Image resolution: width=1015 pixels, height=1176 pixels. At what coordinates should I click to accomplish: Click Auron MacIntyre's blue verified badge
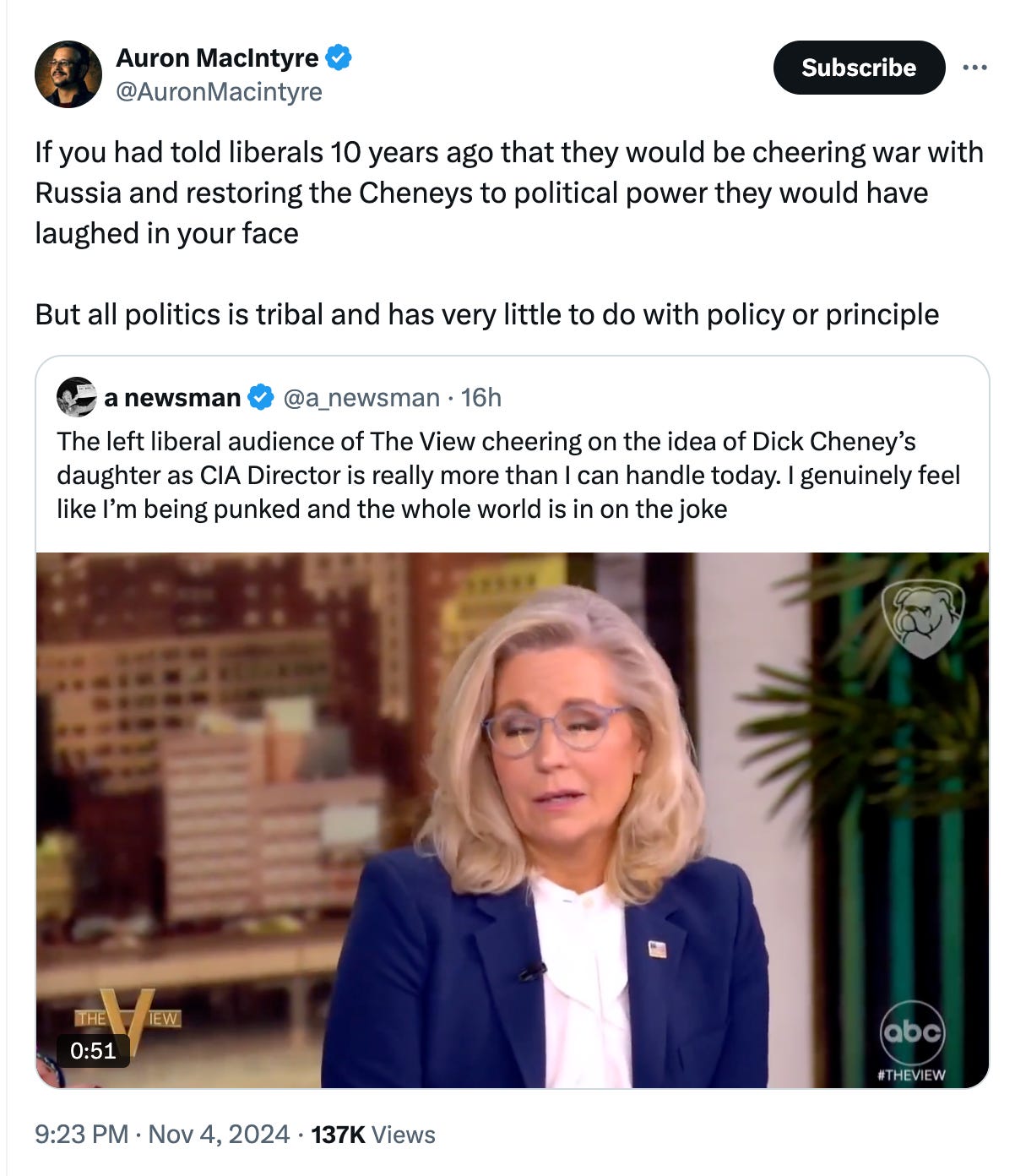pyautogui.click(x=339, y=58)
